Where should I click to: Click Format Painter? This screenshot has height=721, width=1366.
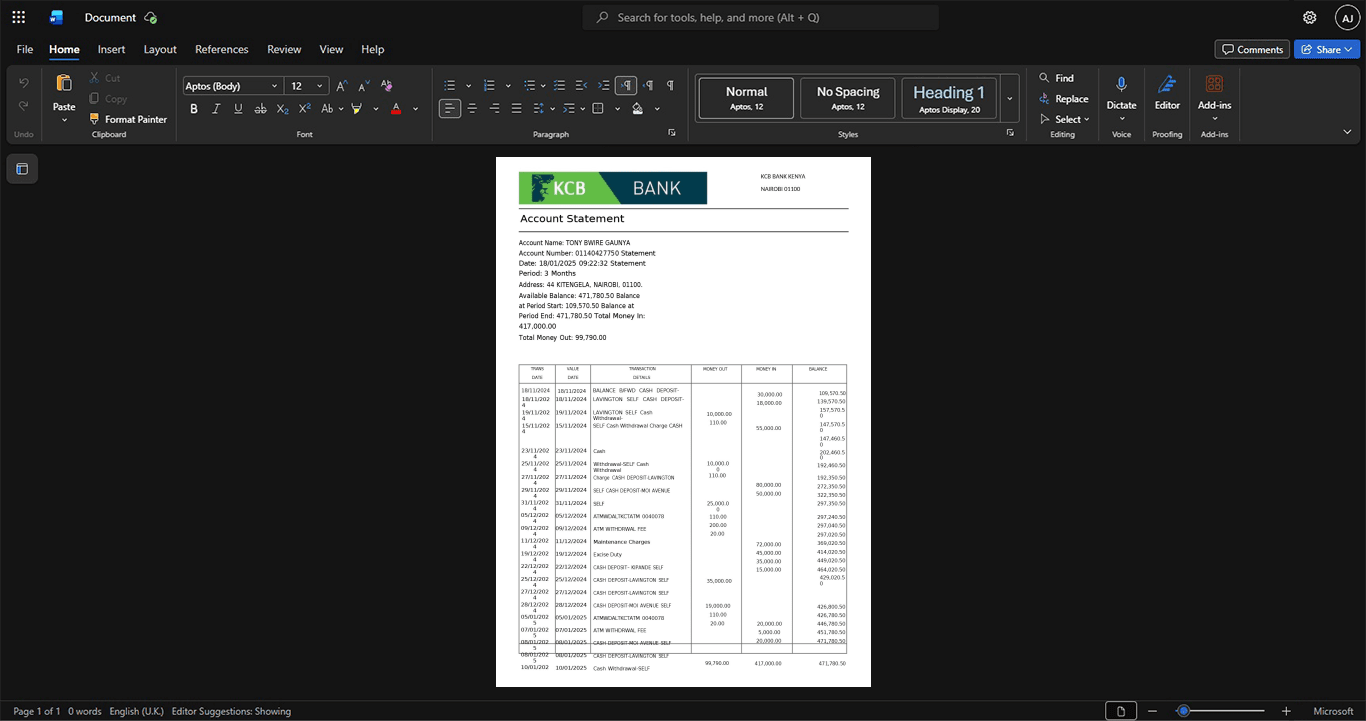point(127,119)
